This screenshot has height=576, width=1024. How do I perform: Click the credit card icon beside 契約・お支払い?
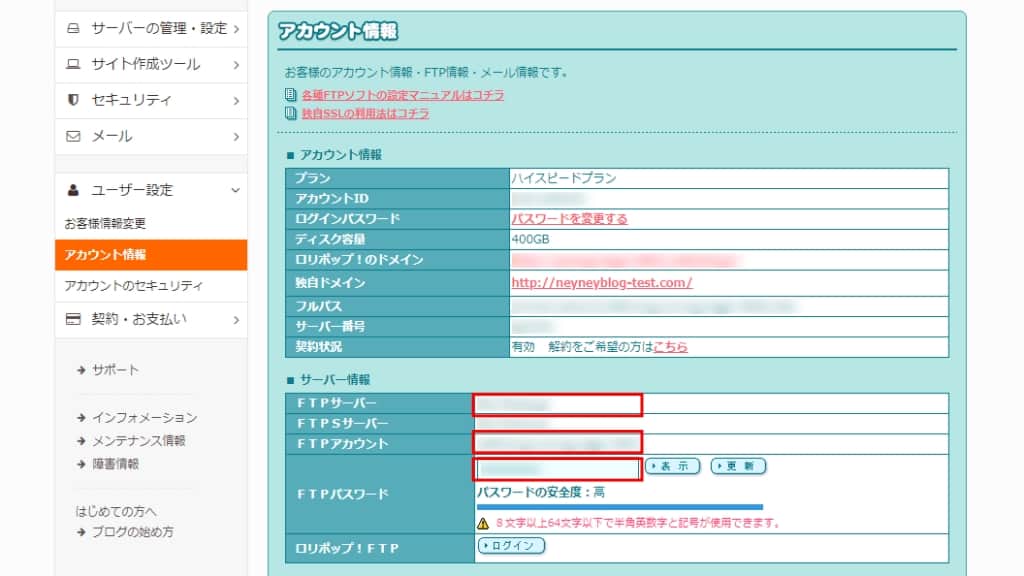point(73,319)
